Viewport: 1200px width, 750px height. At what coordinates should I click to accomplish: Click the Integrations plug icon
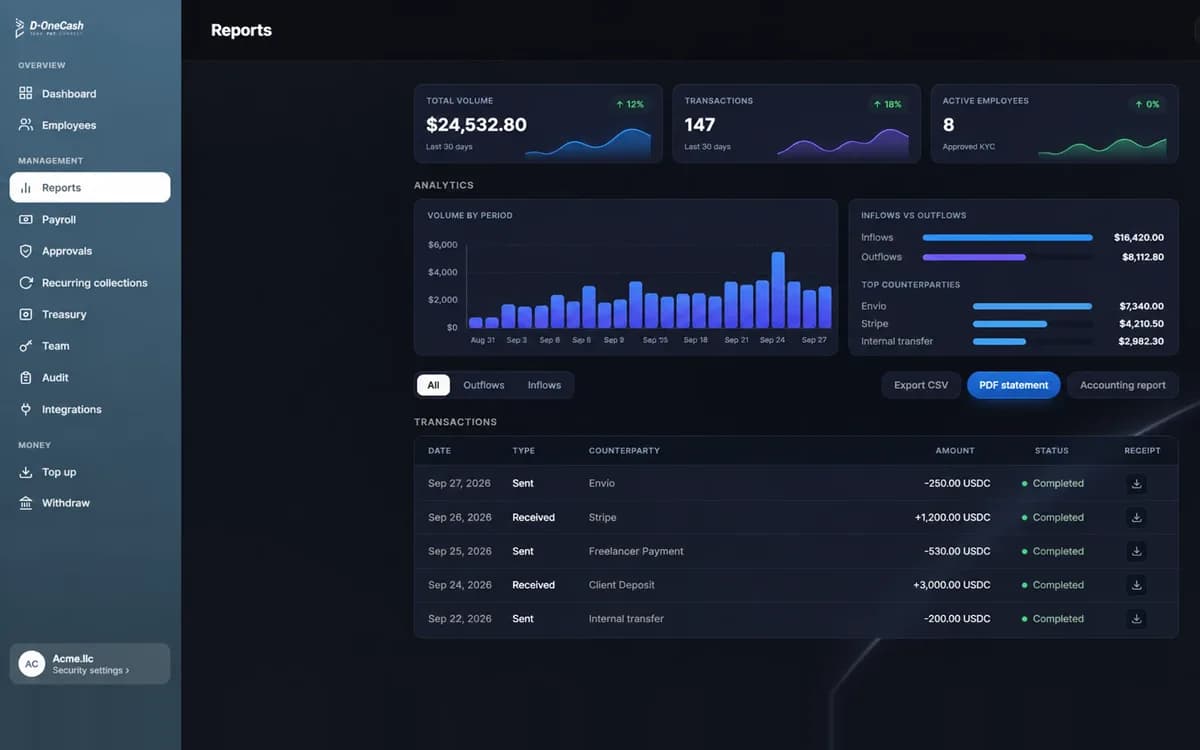click(x=26, y=409)
